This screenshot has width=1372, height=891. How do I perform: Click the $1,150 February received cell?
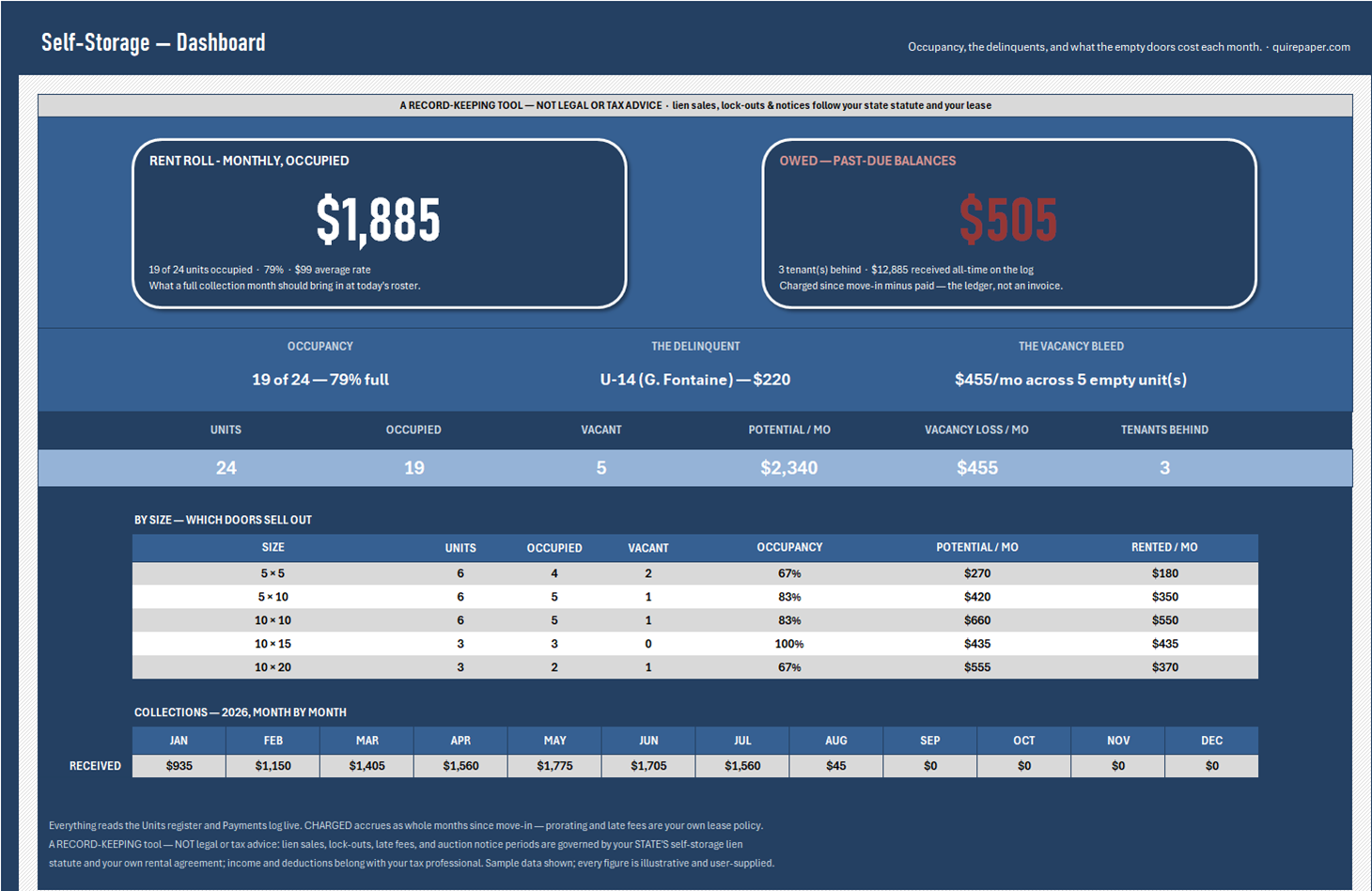(x=273, y=766)
